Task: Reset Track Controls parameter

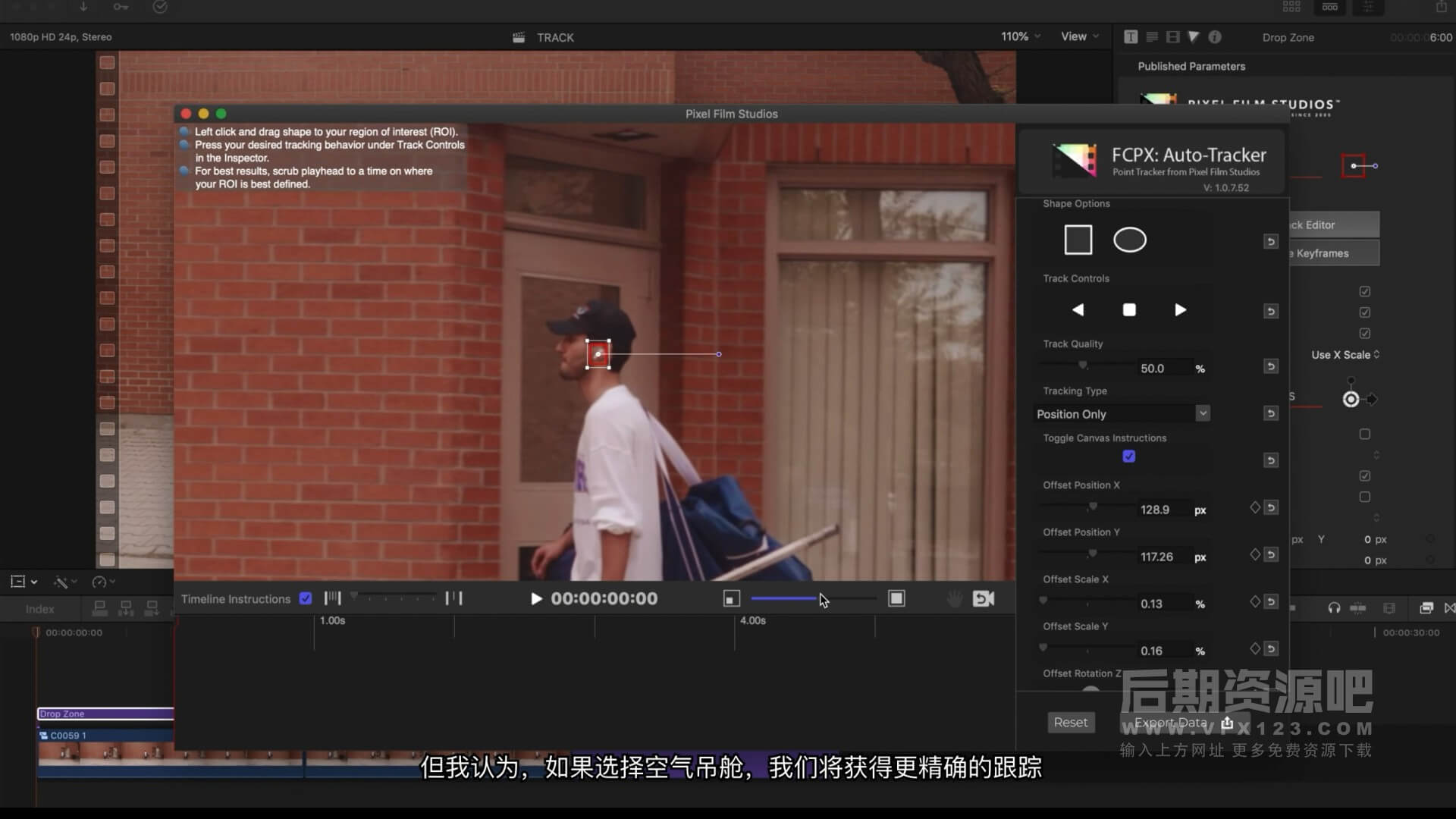Action: (1271, 311)
